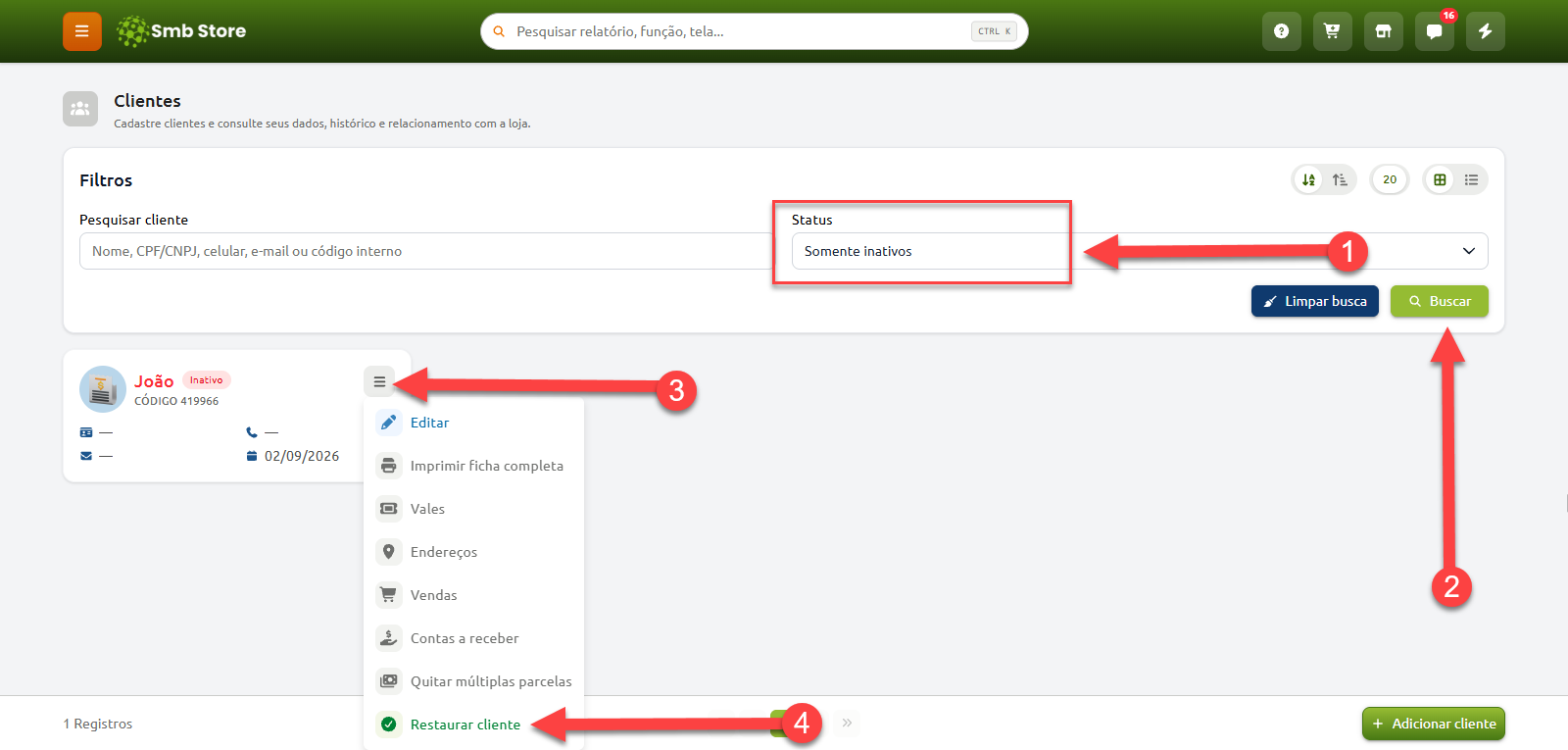Choose Editar from the client menu
1568x750 pixels.
point(474,423)
